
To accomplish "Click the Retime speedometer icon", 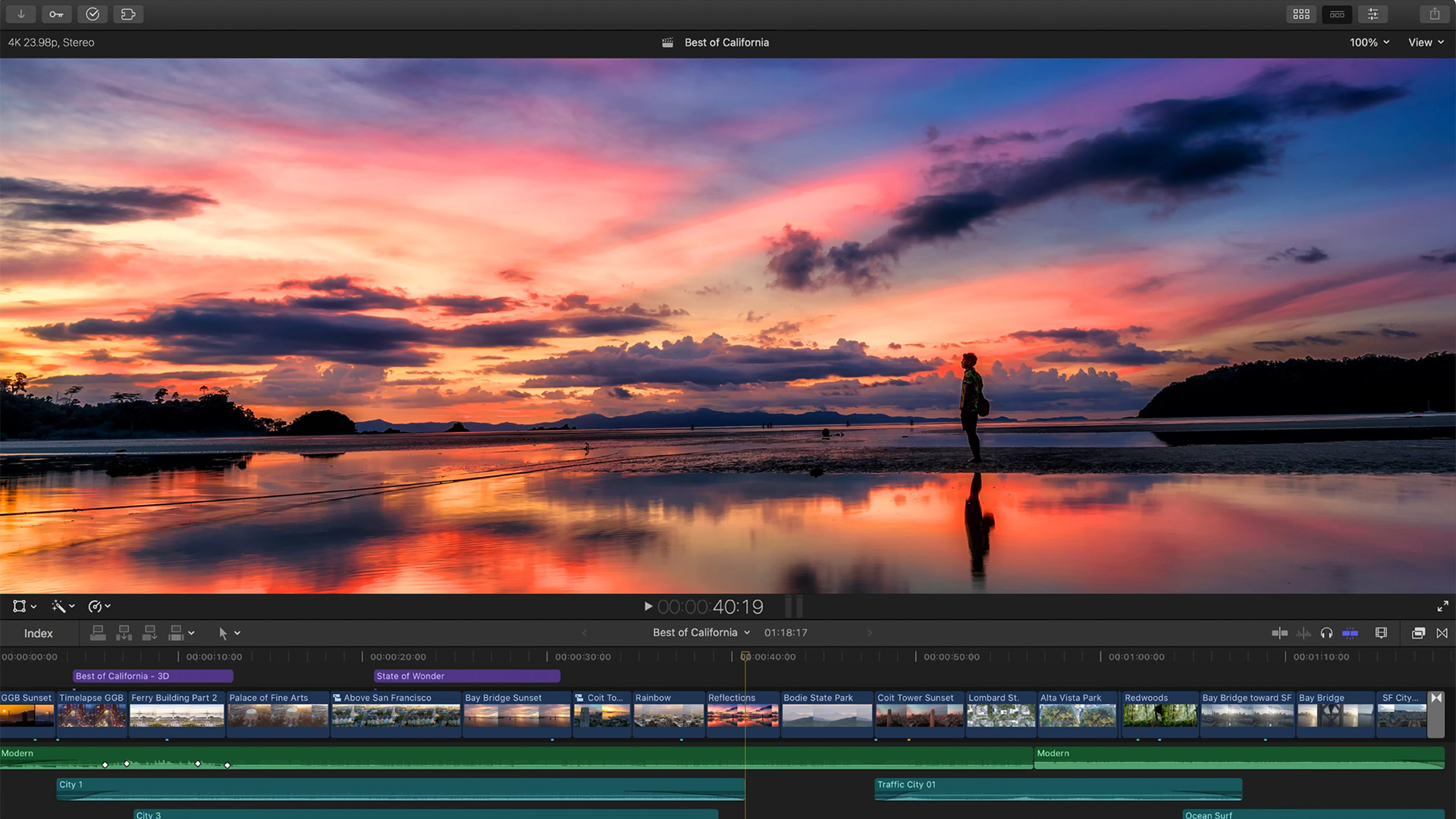I will coord(97,606).
